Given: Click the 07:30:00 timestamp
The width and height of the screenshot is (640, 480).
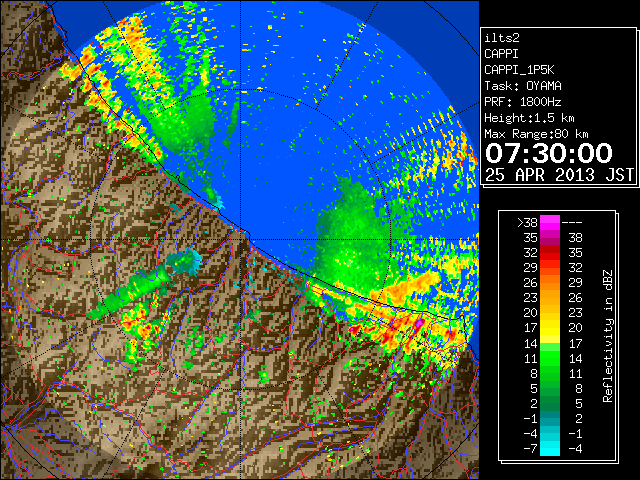Looking at the screenshot, I should click(x=549, y=153).
